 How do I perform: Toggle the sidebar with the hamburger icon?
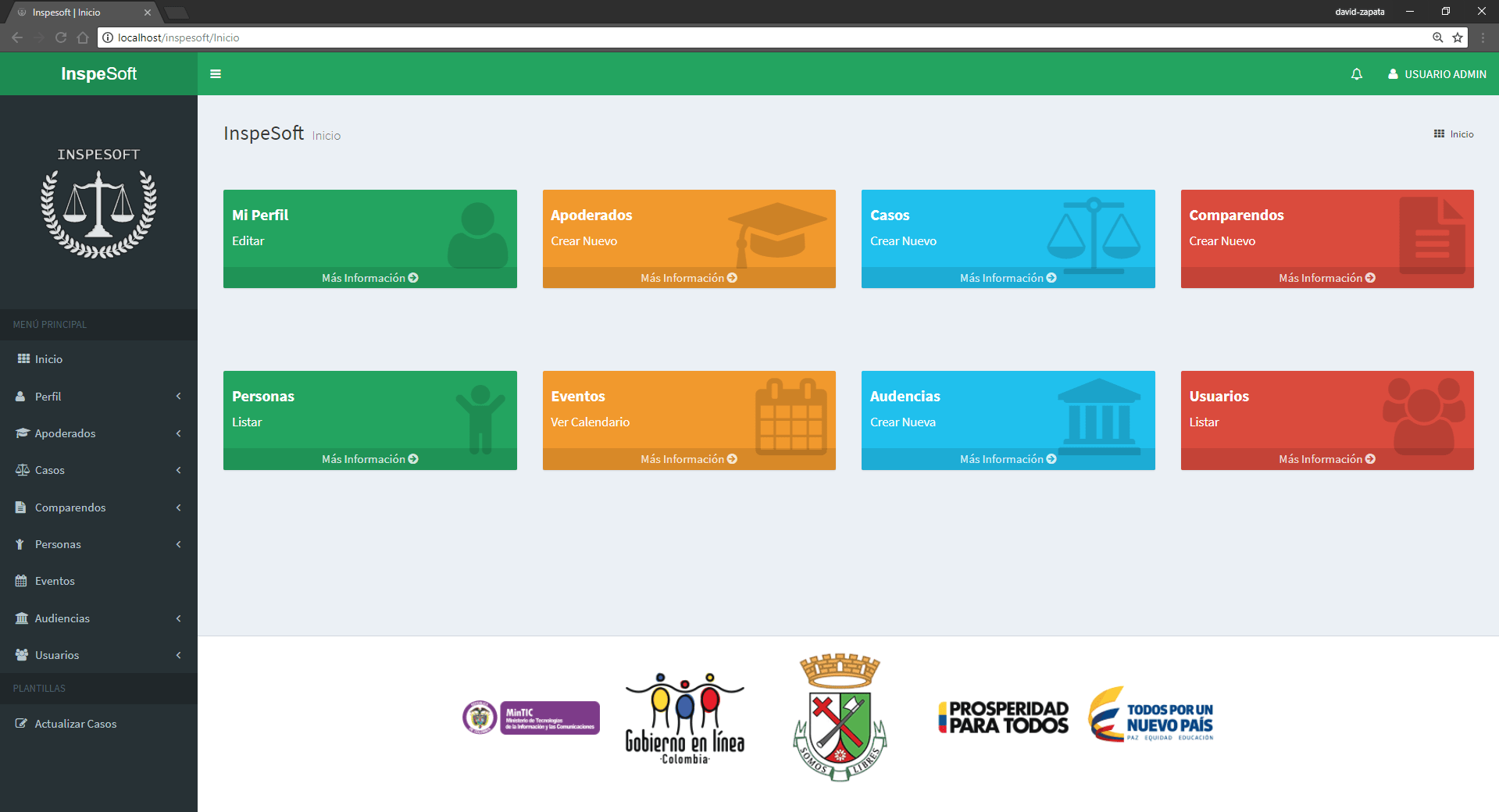[x=216, y=74]
